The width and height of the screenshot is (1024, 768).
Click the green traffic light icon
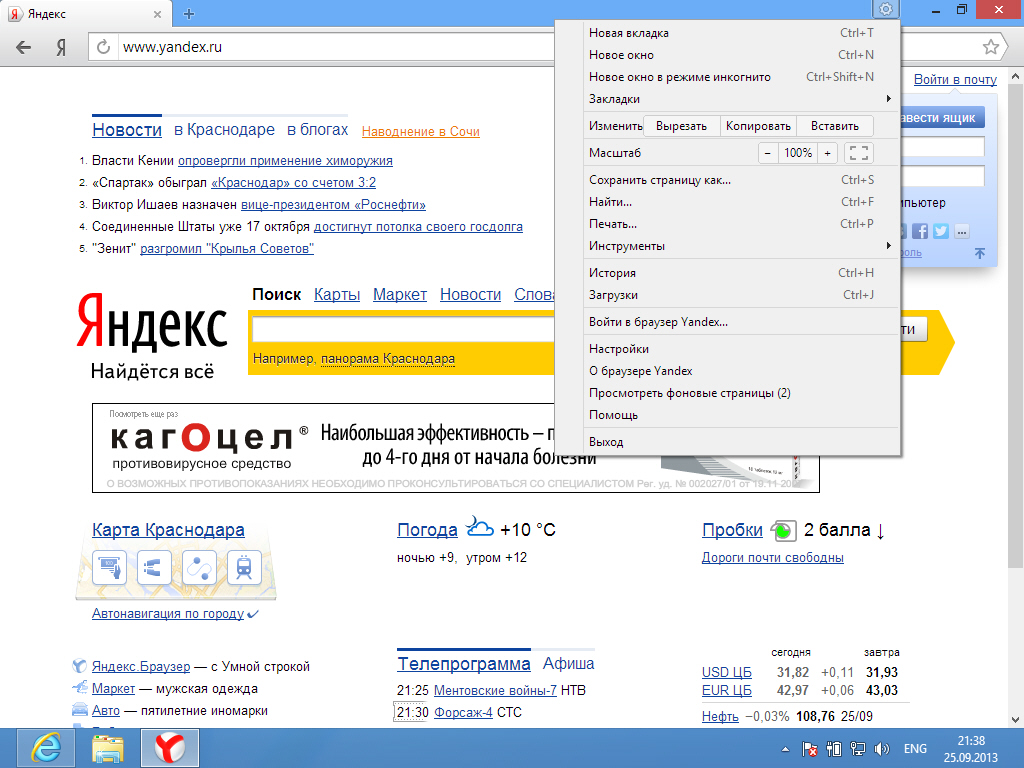pos(783,530)
